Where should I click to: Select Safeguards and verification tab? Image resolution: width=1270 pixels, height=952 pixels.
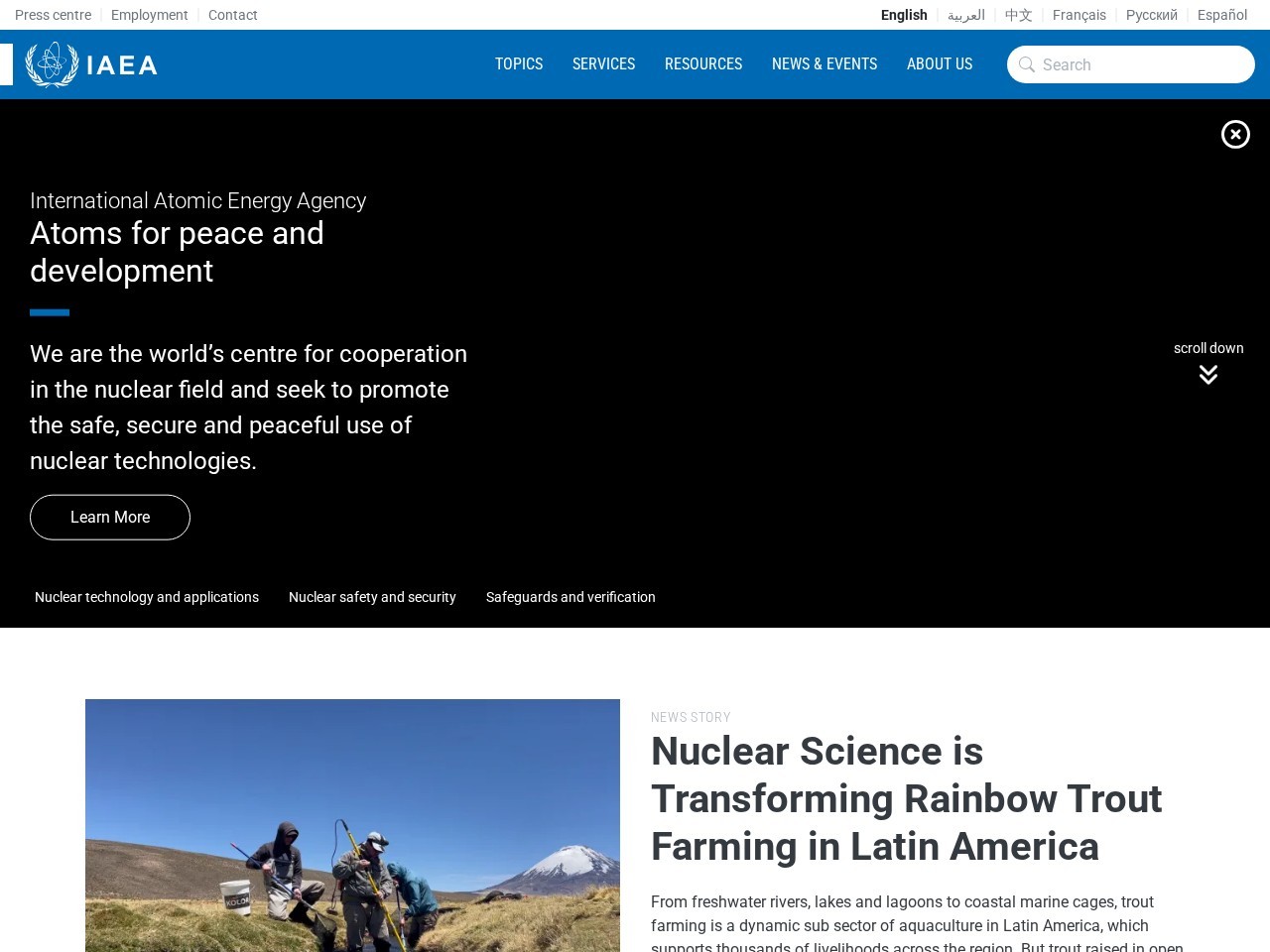coord(571,597)
